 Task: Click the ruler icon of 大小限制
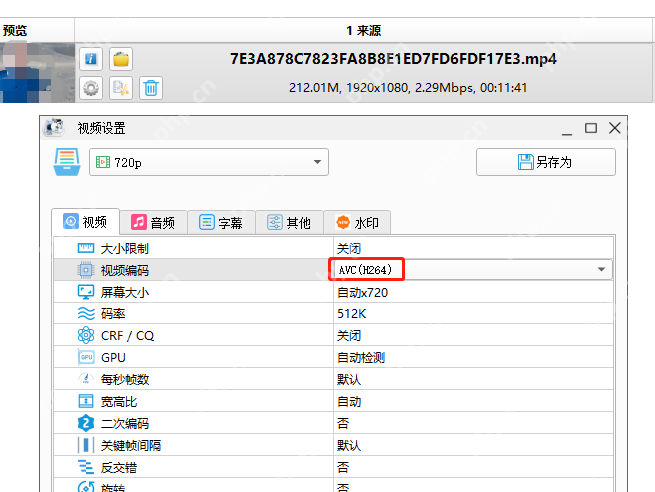[86, 249]
